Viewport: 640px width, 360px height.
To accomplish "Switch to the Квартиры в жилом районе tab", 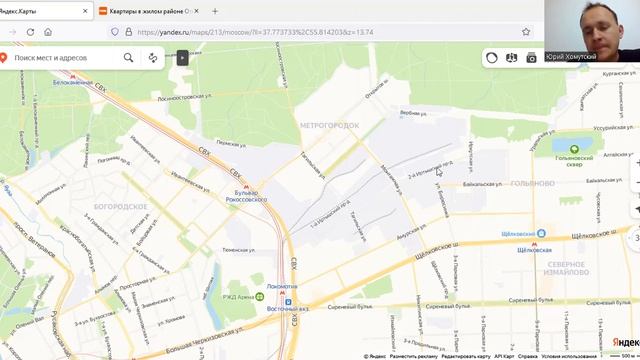I will pyautogui.click(x=149, y=11).
